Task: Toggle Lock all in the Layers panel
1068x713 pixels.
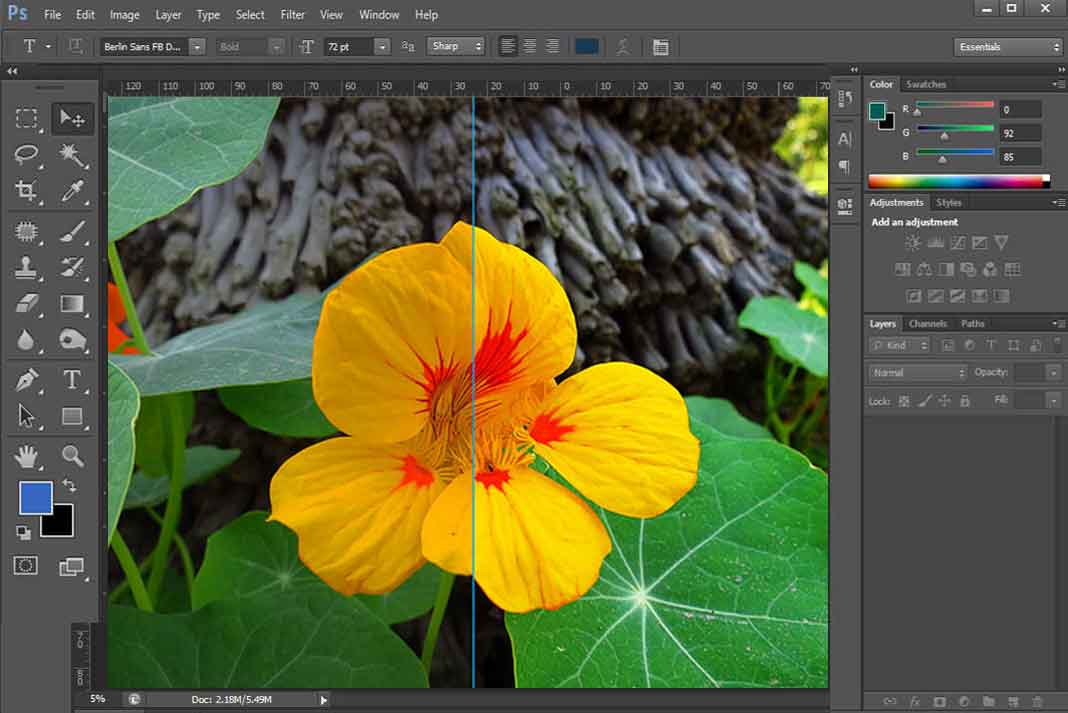Action: coord(965,400)
